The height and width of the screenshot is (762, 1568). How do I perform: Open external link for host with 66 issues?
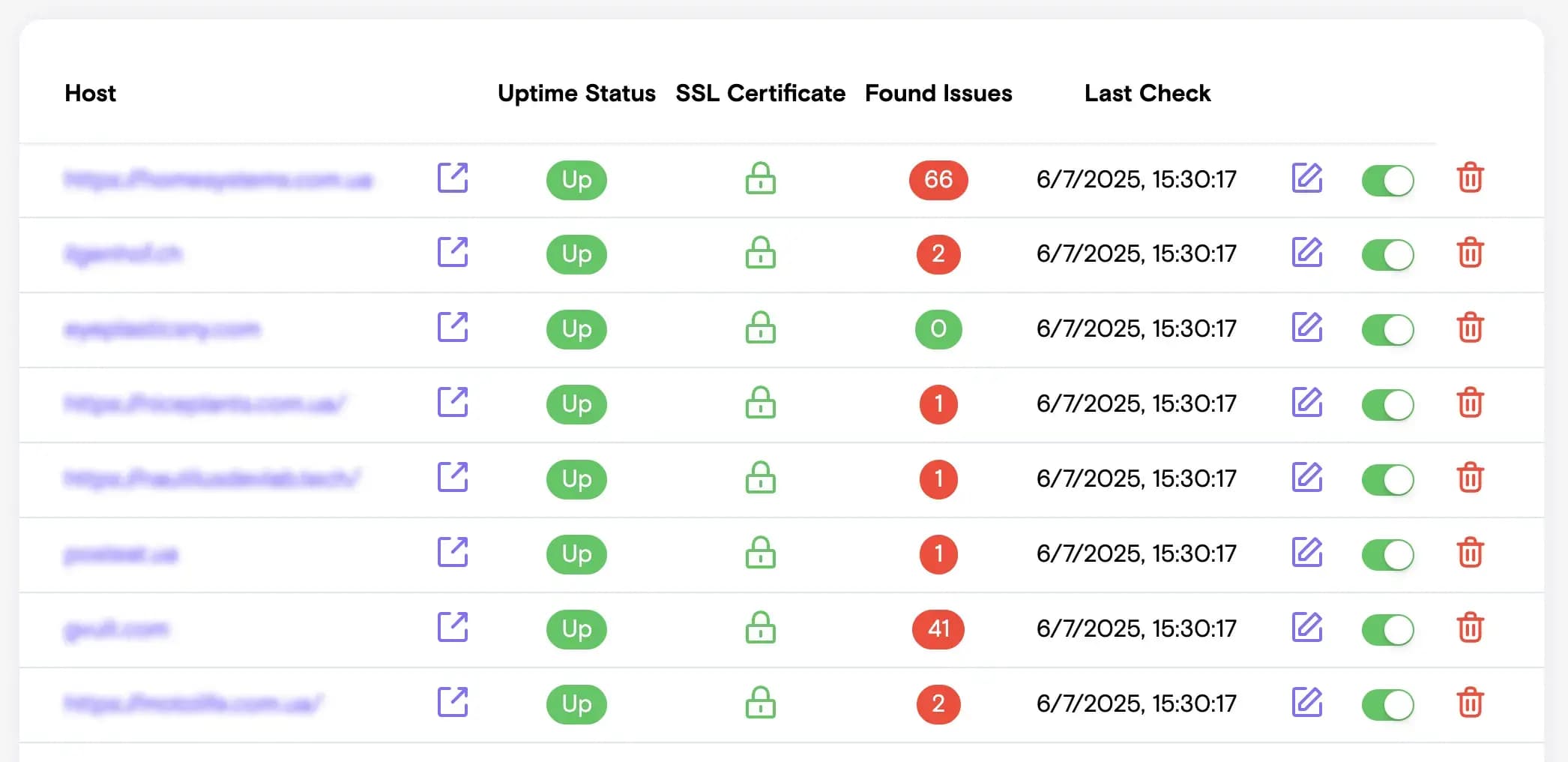(x=453, y=178)
